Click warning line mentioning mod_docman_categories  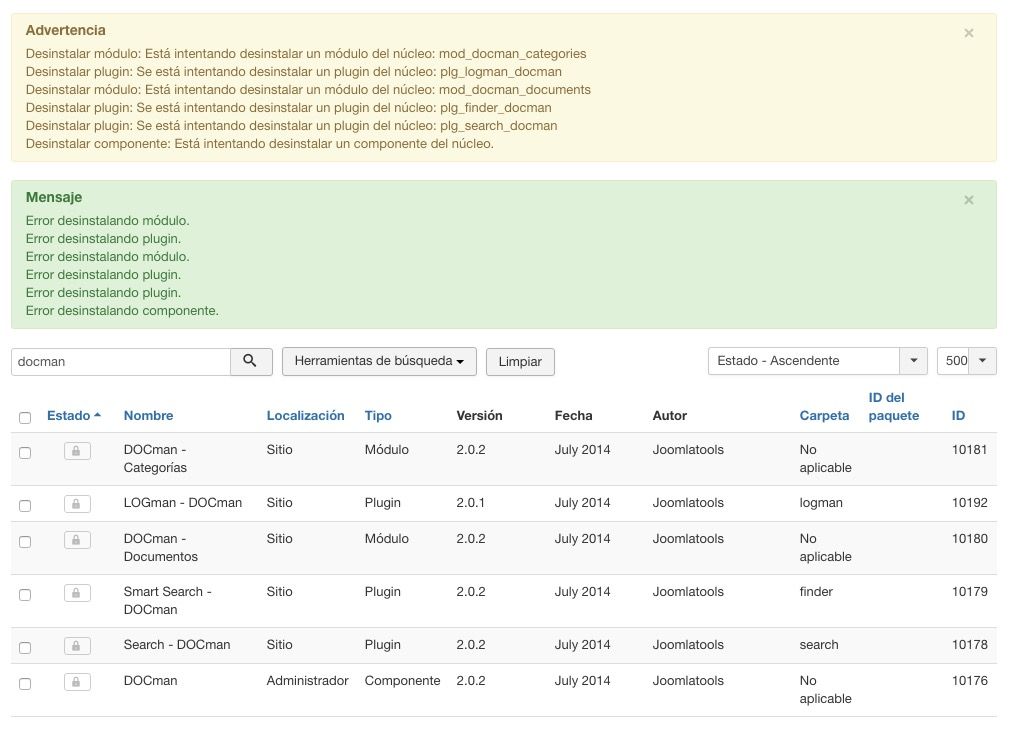(x=306, y=54)
